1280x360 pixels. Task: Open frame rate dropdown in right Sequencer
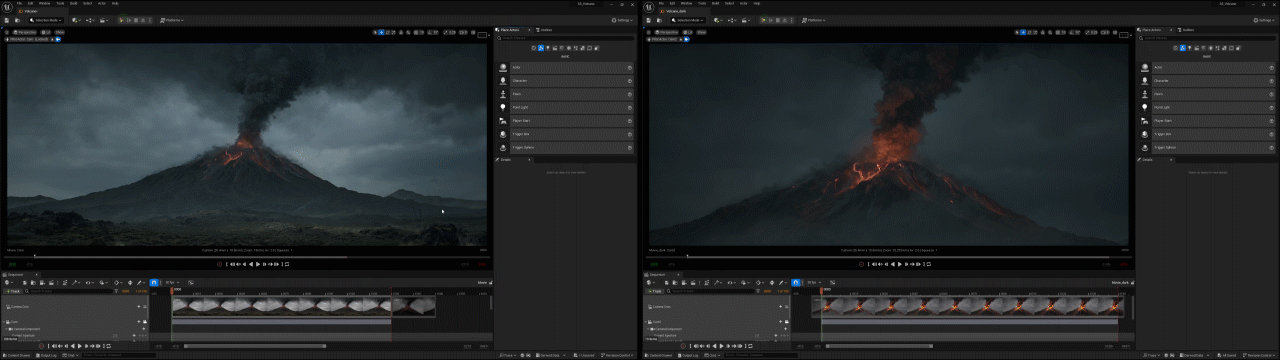tap(814, 283)
